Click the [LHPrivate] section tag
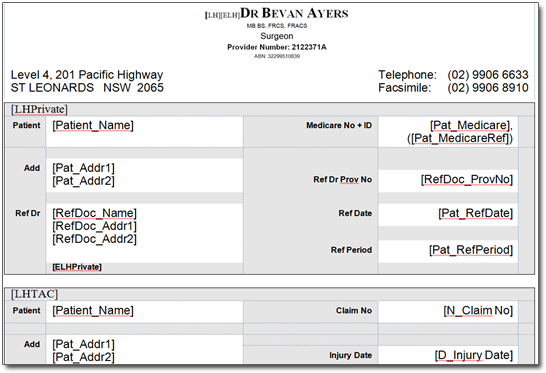546x373 pixels. point(39,109)
